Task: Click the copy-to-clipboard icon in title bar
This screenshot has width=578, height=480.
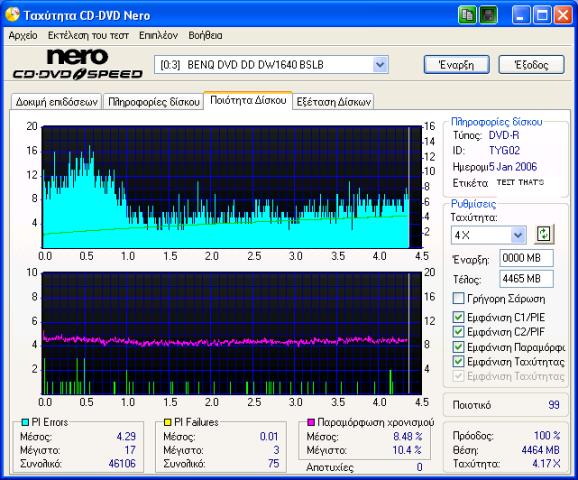Action: [x=467, y=15]
